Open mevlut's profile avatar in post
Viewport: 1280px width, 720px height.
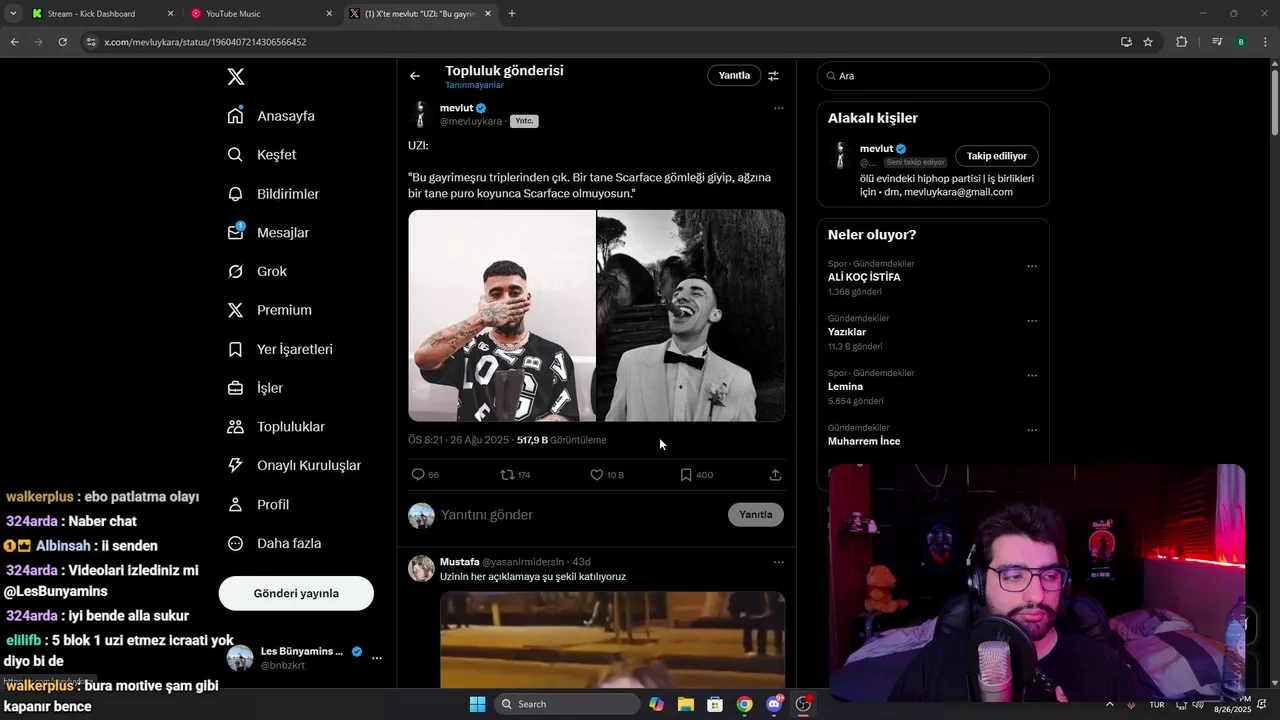click(x=420, y=114)
